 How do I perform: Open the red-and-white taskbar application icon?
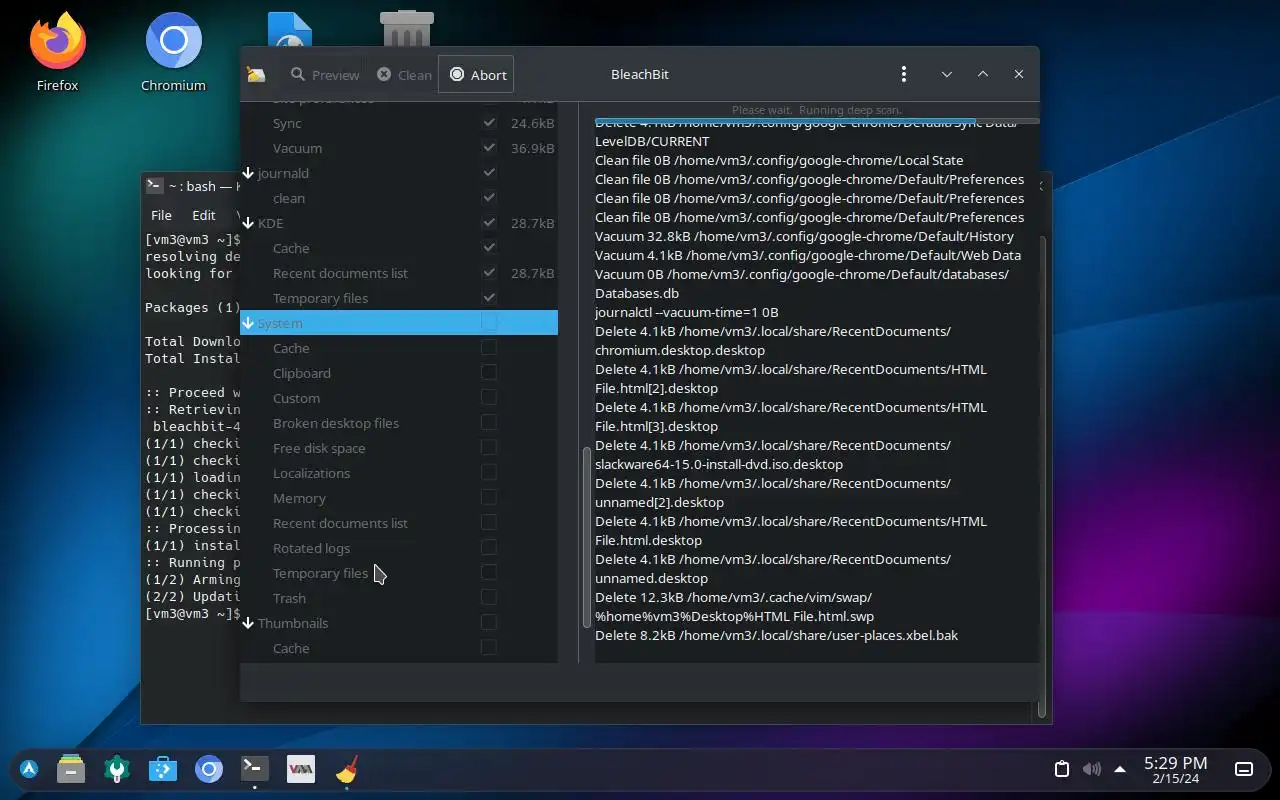(x=301, y=768)
